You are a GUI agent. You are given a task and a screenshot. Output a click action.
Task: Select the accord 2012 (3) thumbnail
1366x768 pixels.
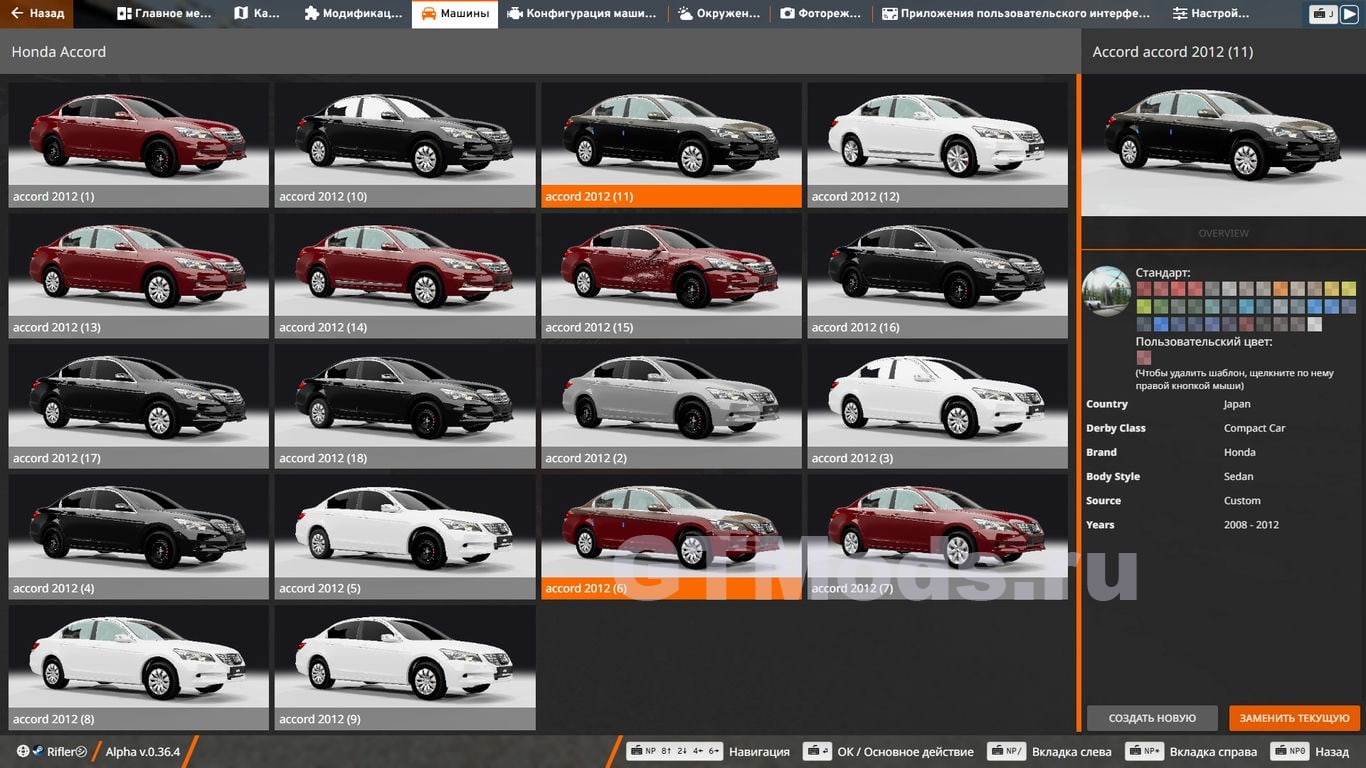pos(938,406)
